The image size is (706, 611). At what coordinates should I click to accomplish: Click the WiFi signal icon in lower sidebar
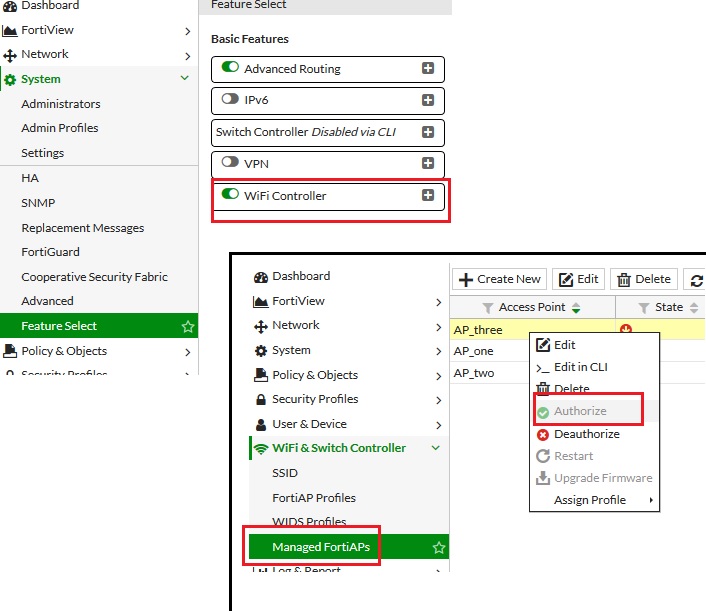(x=261, y=448)
